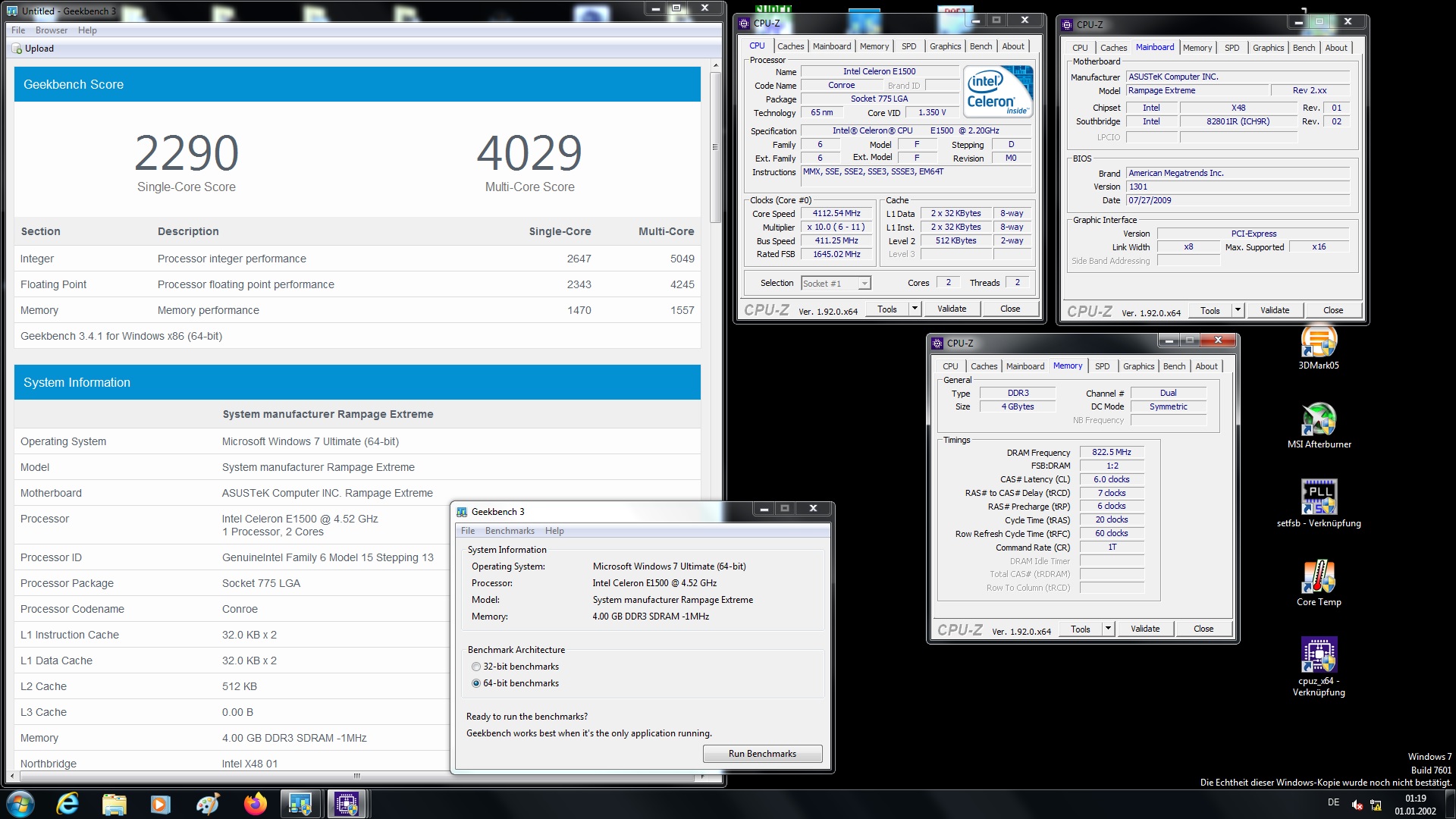Click Geekbench 3 dialog title icon
Viewport: 1456px width, 819px height.
point(462,512)
